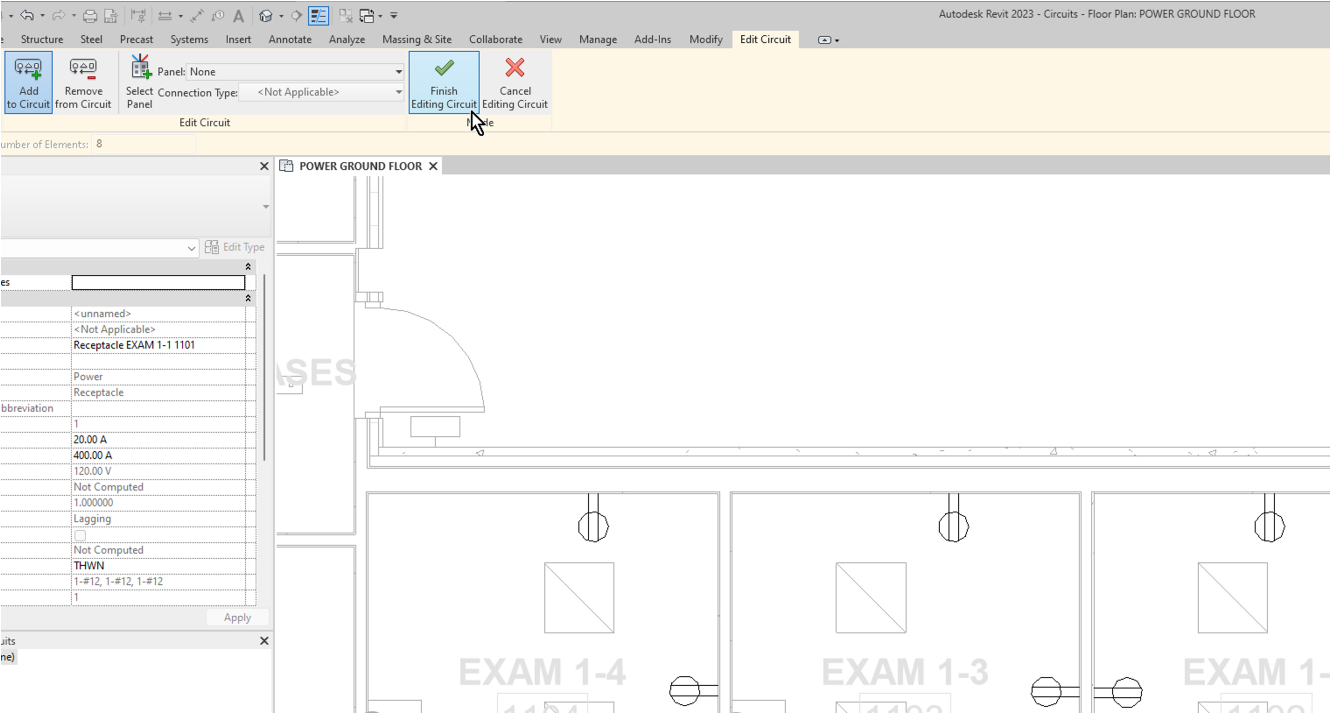This screenshot has height=716, width=1331.
Task: Expand the Connection Type dropdown
Action: pos(398,93)
